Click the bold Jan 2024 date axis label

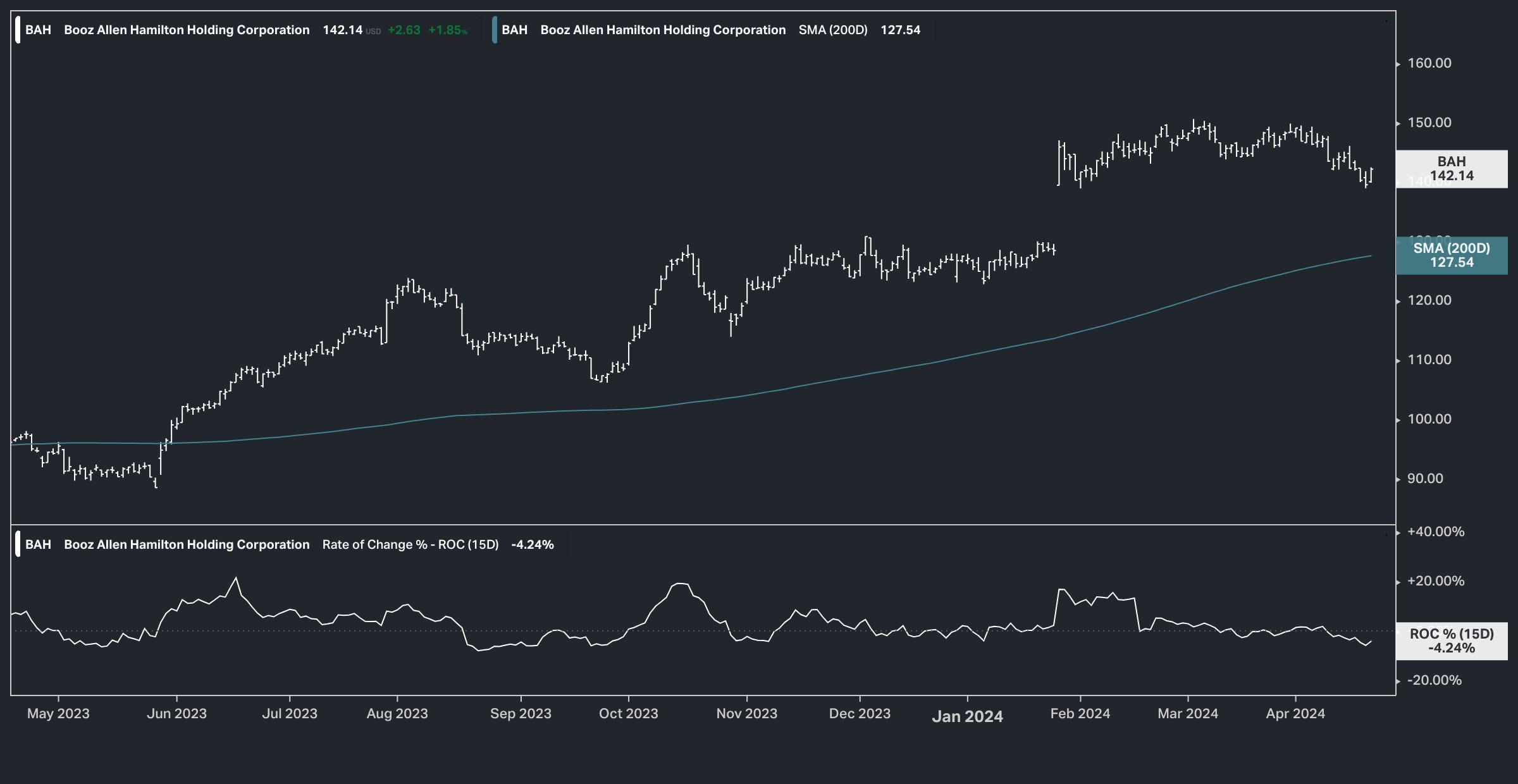click(967, 716)
